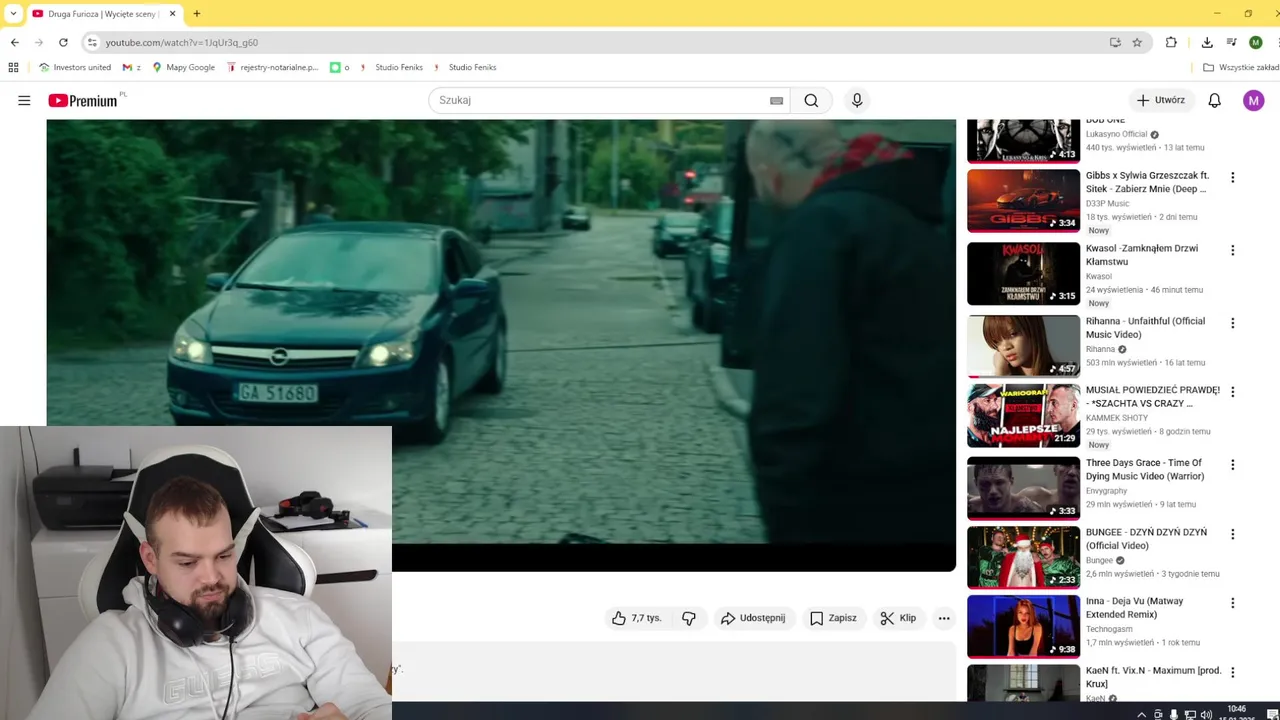Open the media controls icon in Chrome toolbar
This screenshot has width=1280, height=720.
(1232, 42)
